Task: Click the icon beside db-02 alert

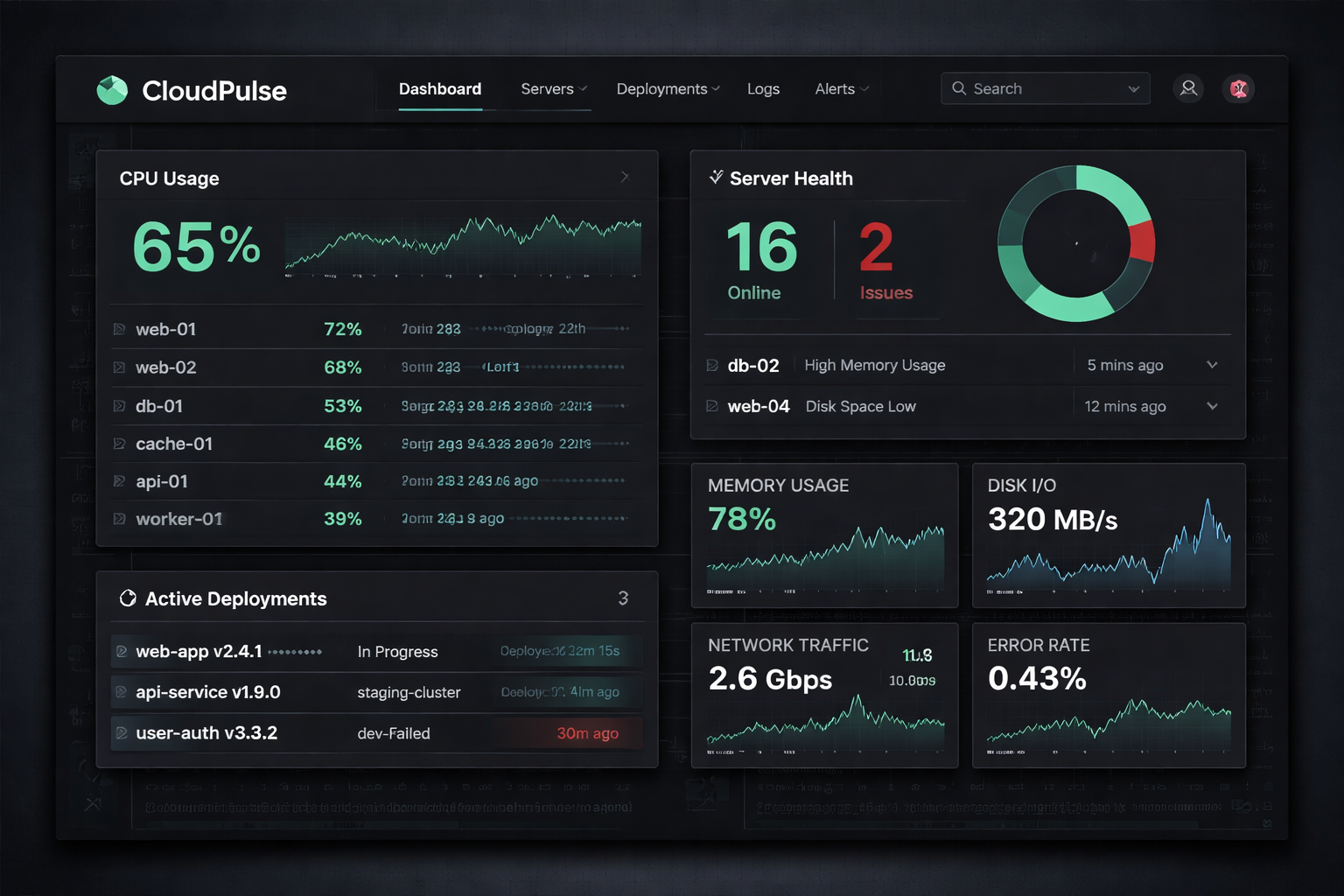Action: (x=712, y=366)
